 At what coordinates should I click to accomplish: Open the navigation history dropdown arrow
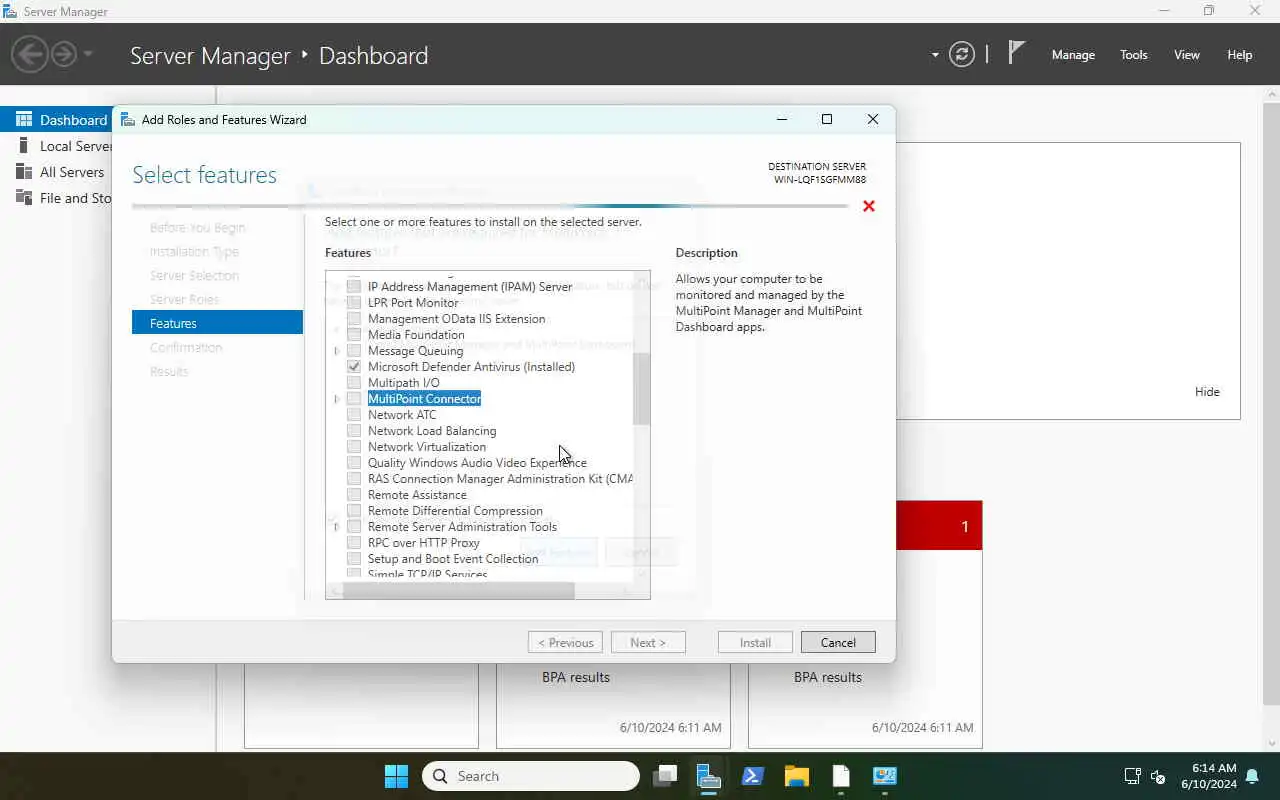point(88,54)
